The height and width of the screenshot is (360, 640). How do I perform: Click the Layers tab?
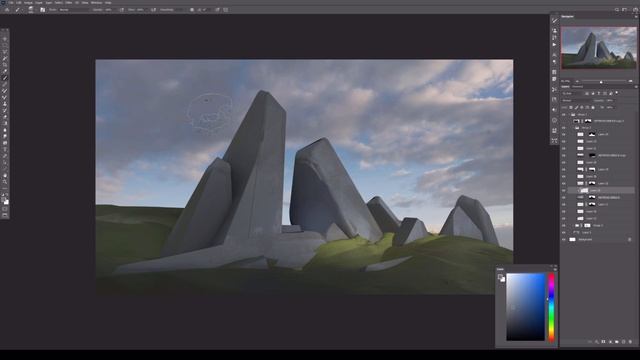click(x=565, y=87)
